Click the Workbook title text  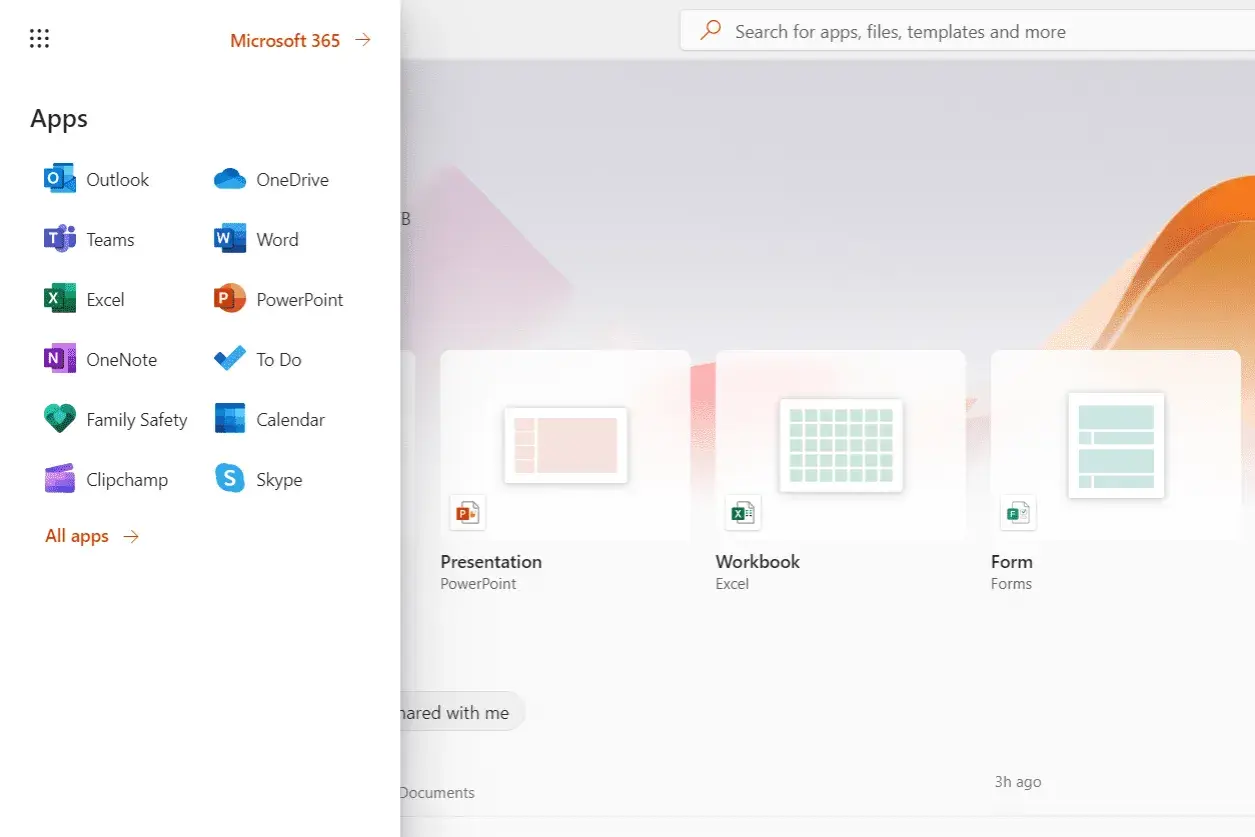pyautogui.click(x=758, y=562)
